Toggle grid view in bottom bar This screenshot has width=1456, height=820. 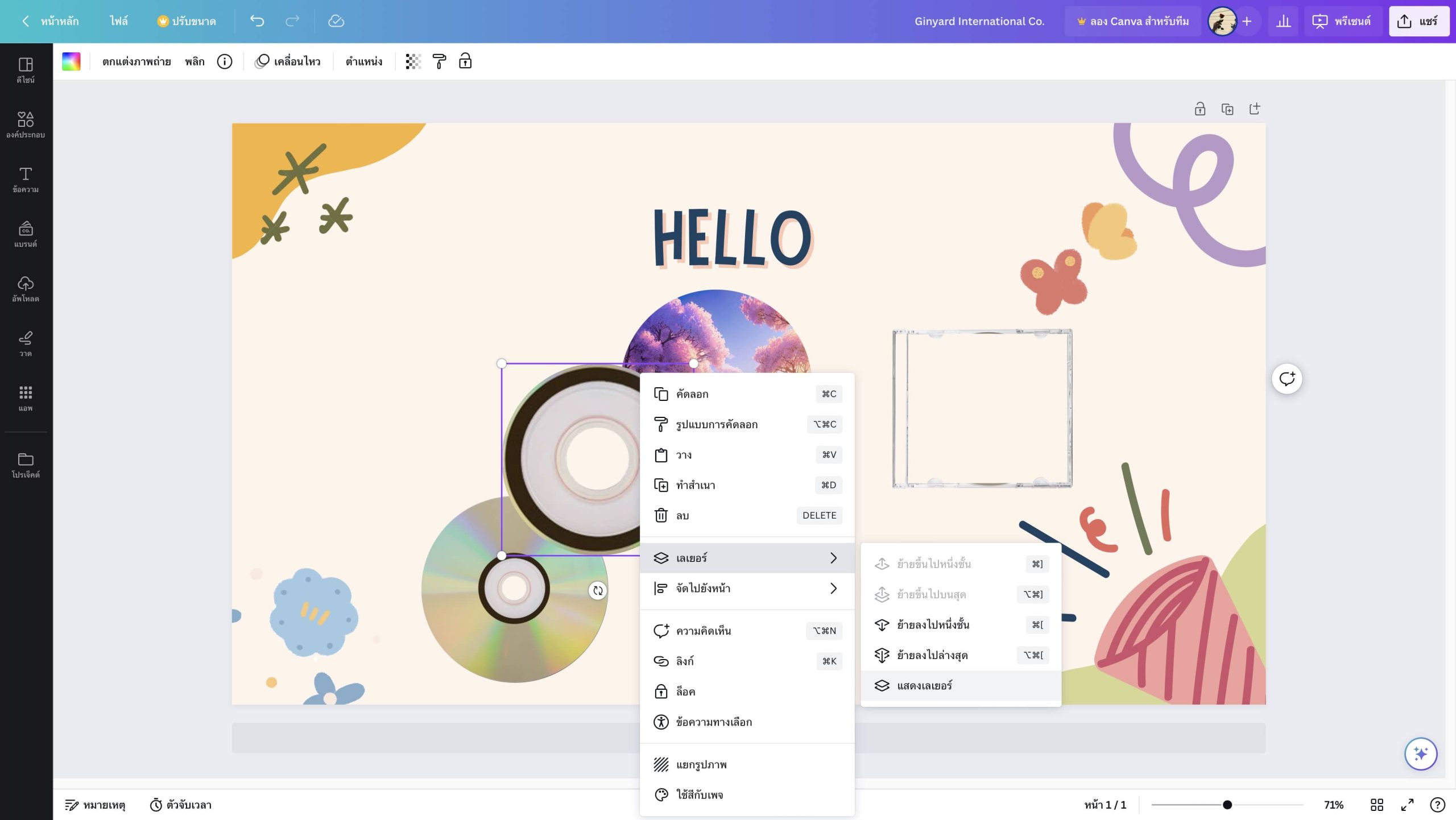pyautogui.click(x=1377, y=805)
